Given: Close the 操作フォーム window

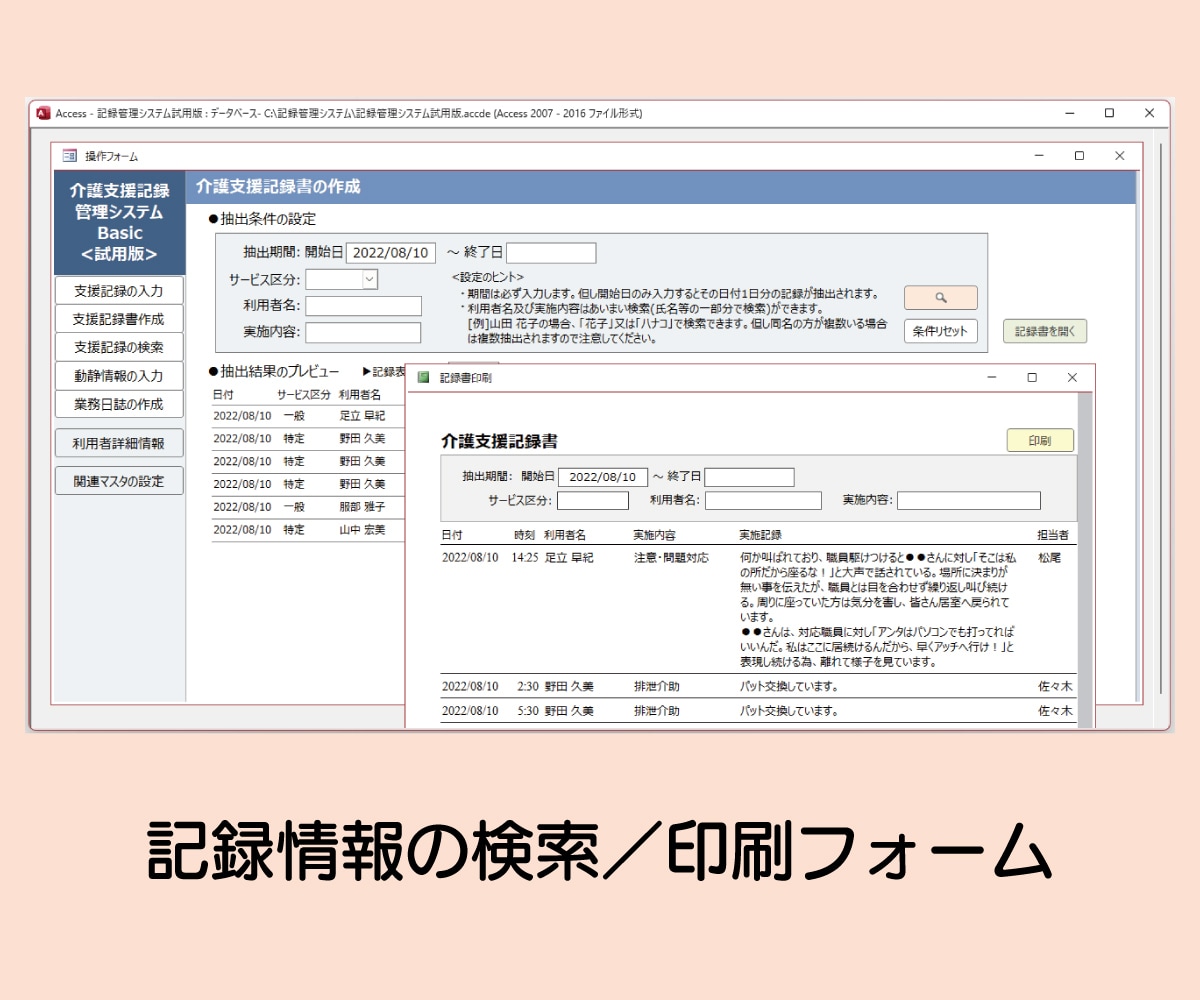Looking at the screenshot, I should (1120, 156).
